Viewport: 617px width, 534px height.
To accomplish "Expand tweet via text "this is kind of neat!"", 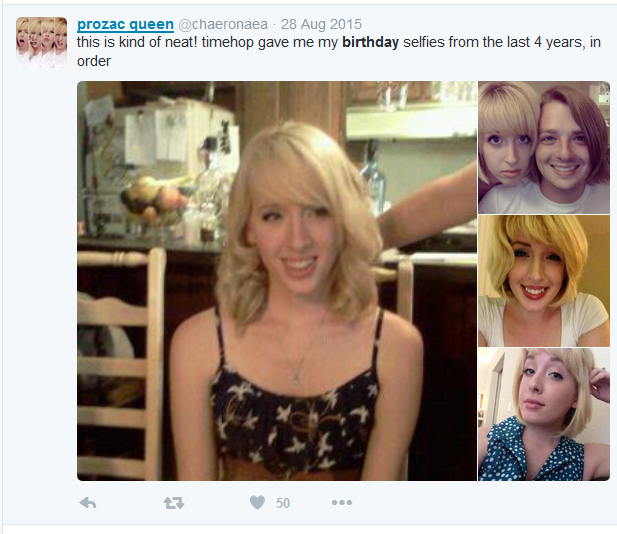I will pos(137,42).
